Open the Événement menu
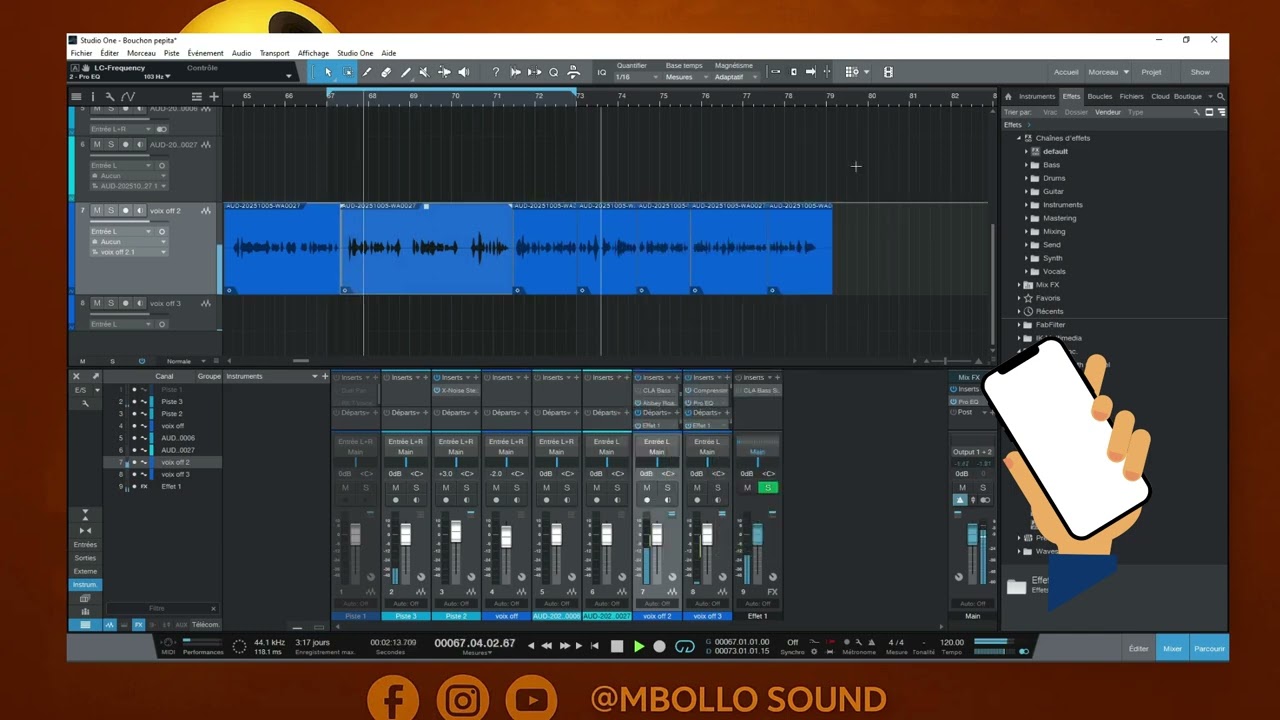The image size is (1280, 720). [x=205, y=53]
